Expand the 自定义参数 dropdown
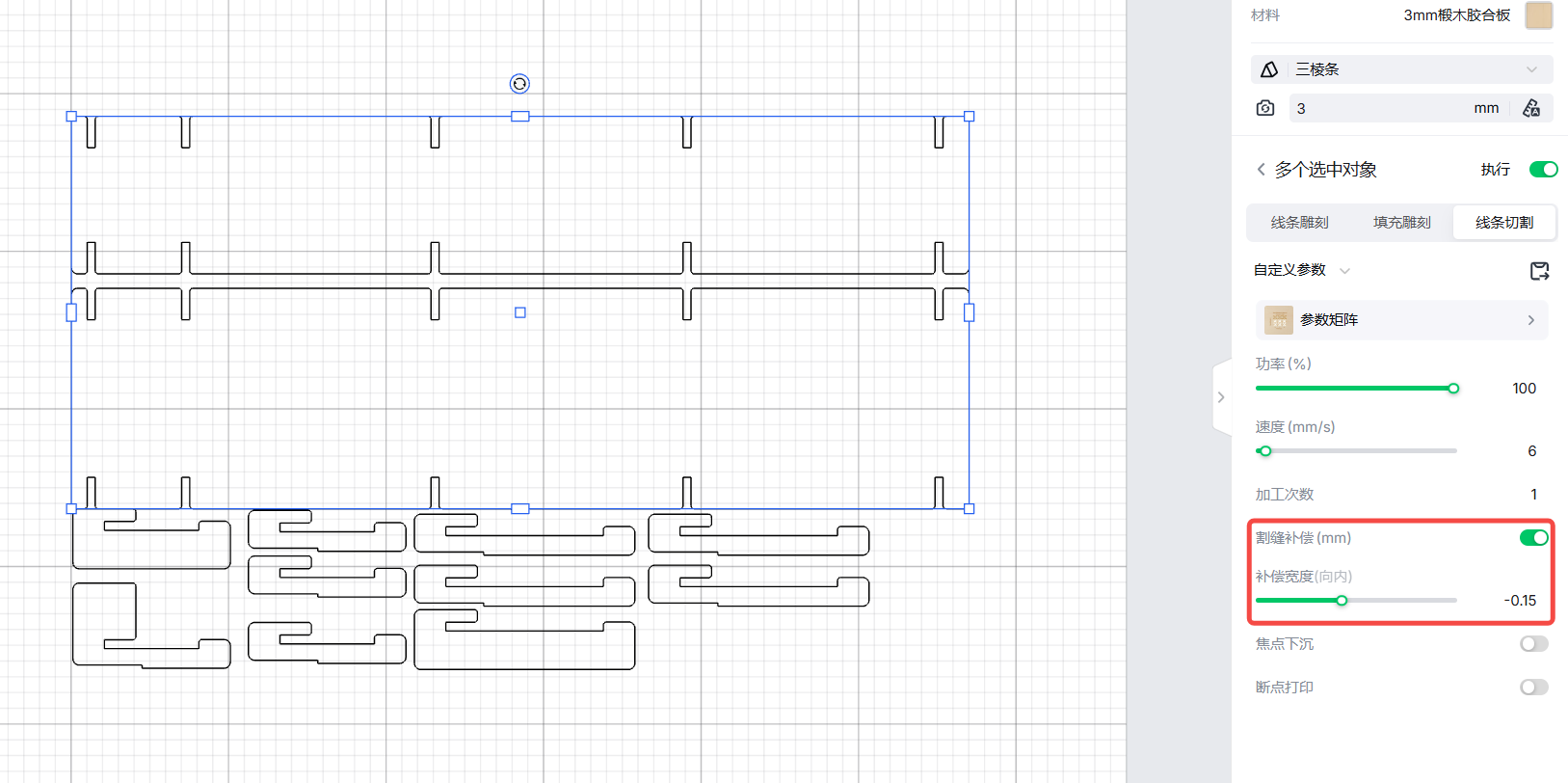The height and width of the screenshot is (783, 1568). (x=1344, y=271)
